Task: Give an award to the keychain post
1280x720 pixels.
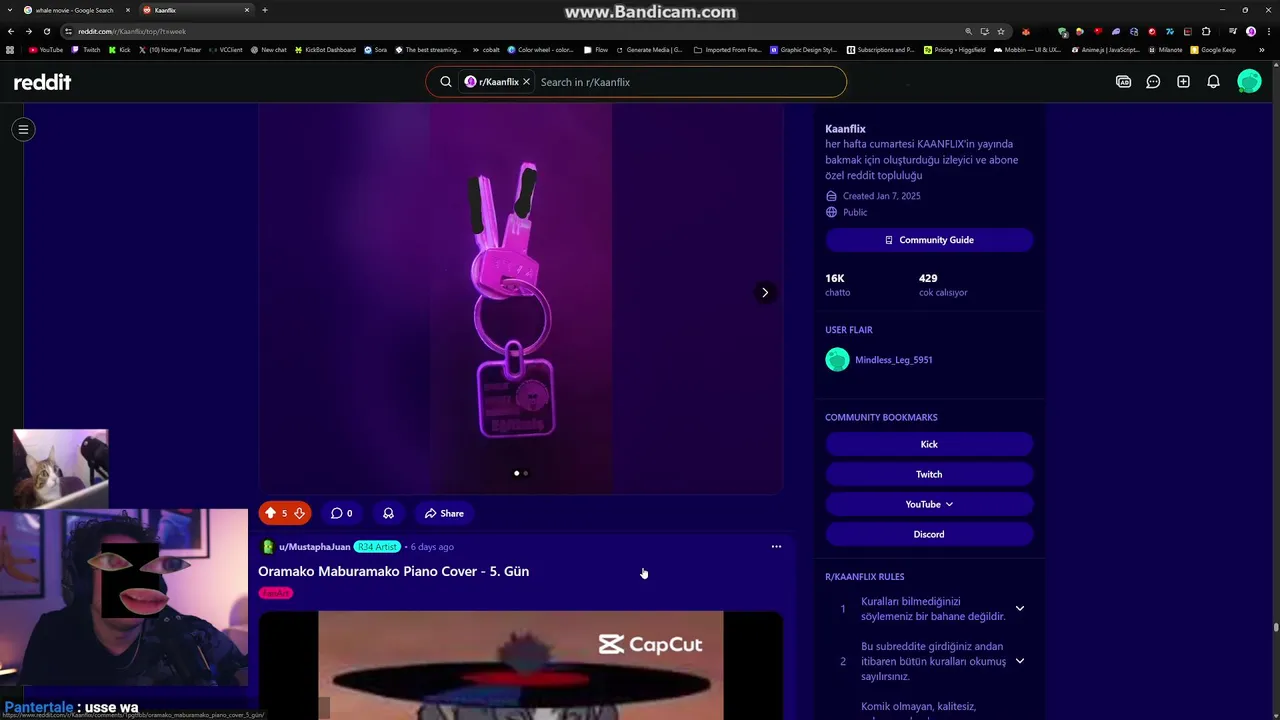Action: click(388, 513)
